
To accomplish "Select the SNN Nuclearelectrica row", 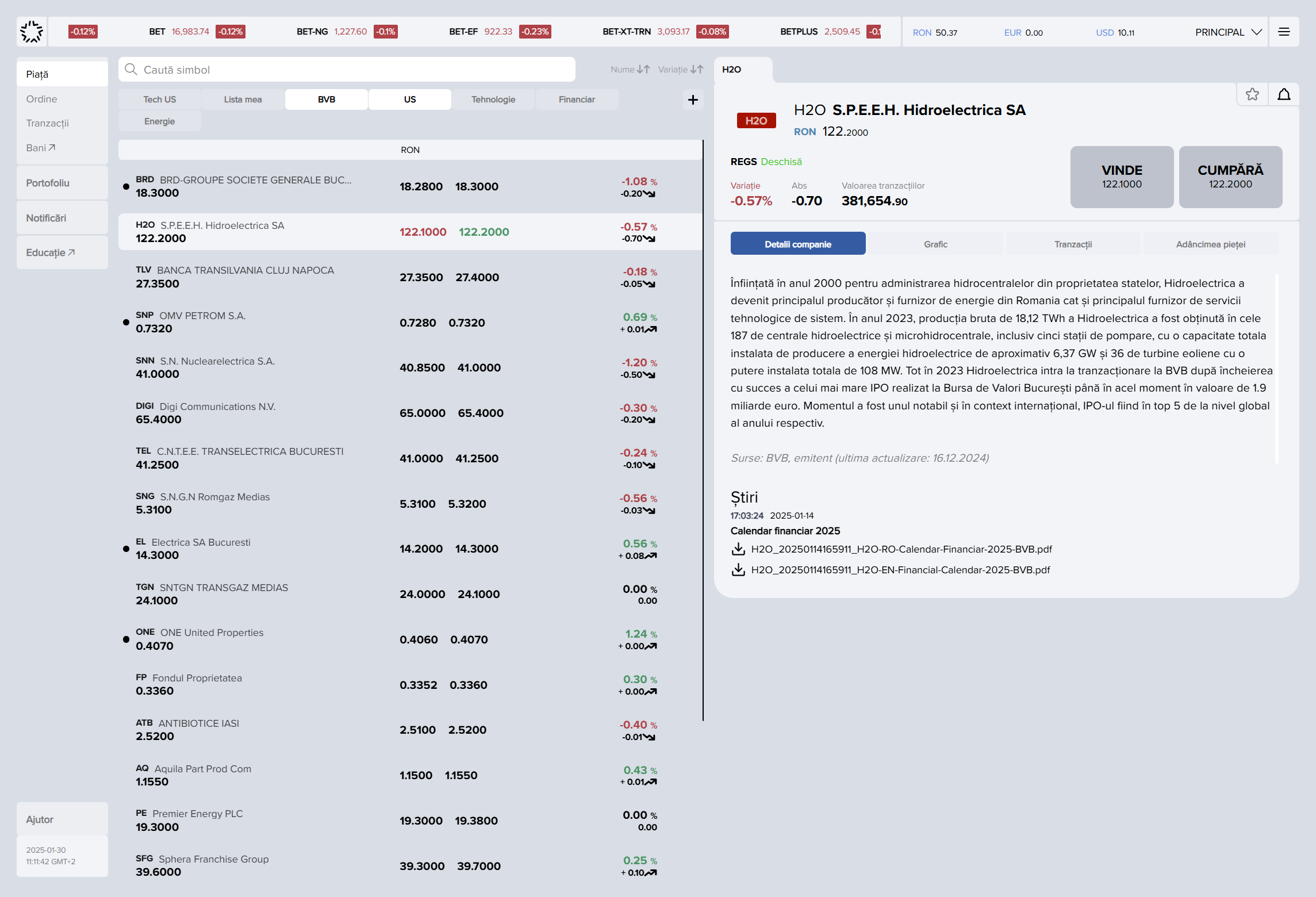I will [410, 368].
